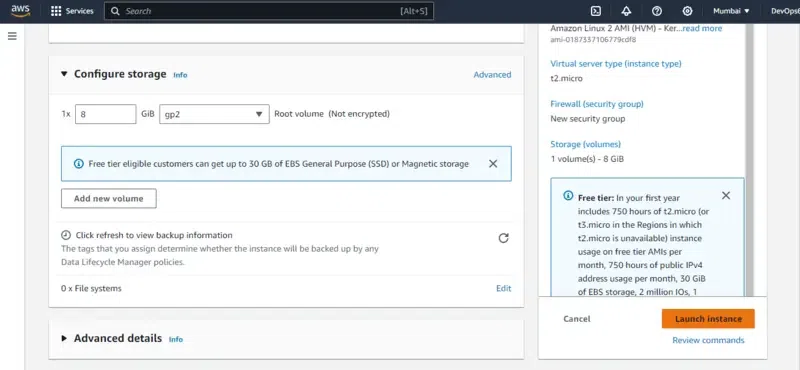Click the Cancel button
The image size is (800, 370).
tap(577, 319)
